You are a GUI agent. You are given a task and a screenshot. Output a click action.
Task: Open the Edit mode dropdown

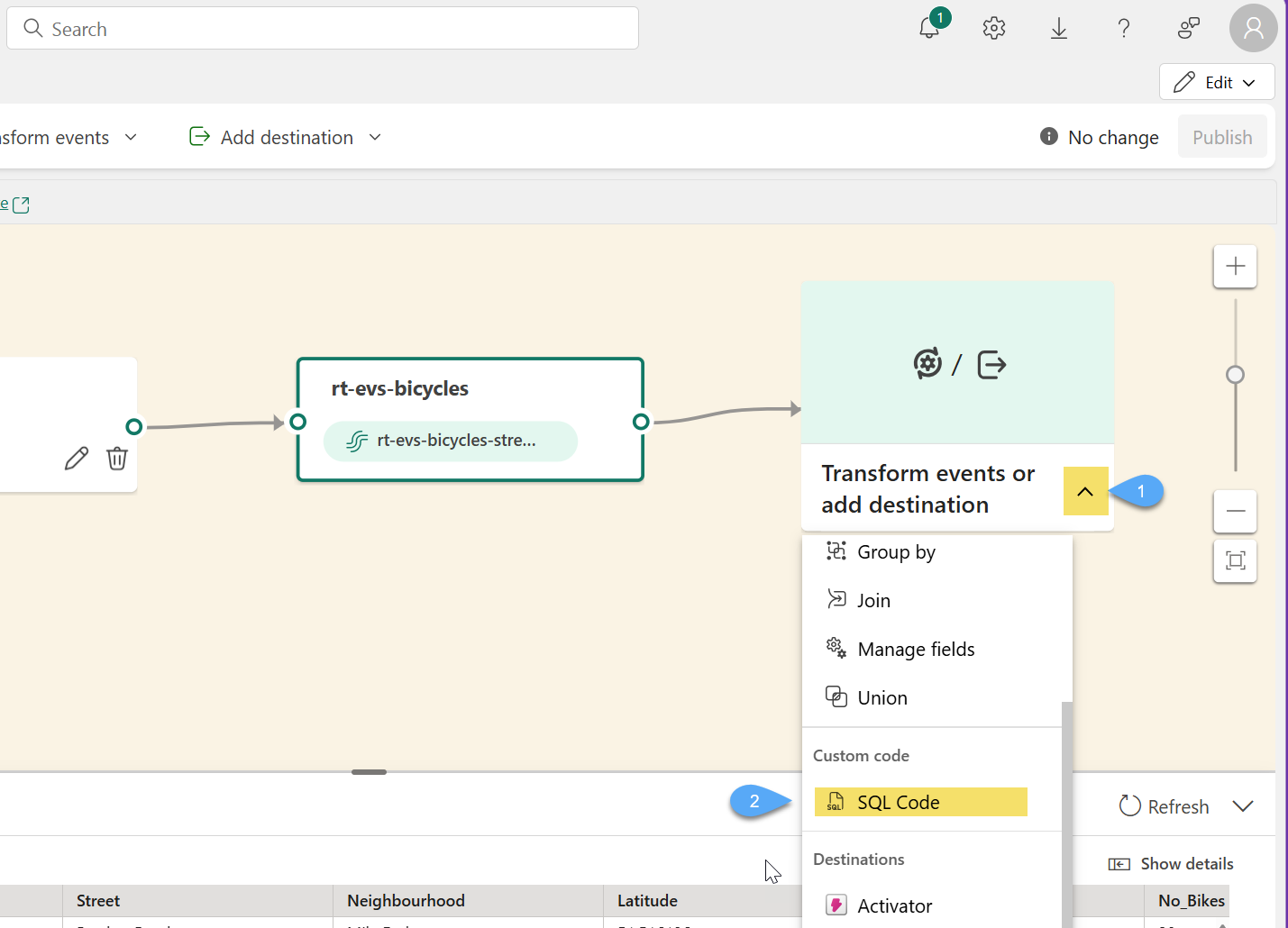tap(1217, 82)
